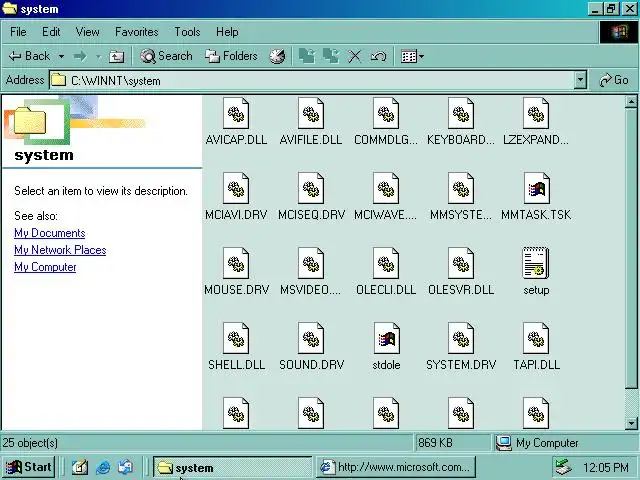Click the system taskbar button

click(233, 467)
